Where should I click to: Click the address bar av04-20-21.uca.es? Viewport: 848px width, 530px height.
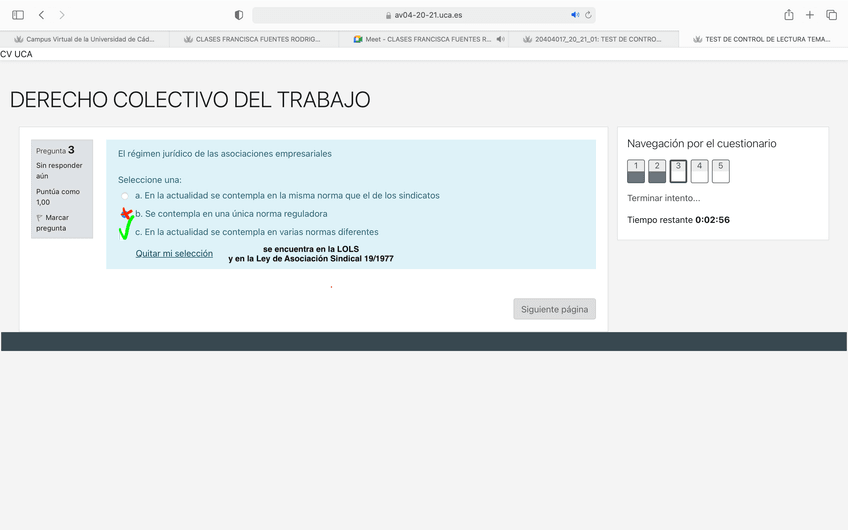coord(424,15)
